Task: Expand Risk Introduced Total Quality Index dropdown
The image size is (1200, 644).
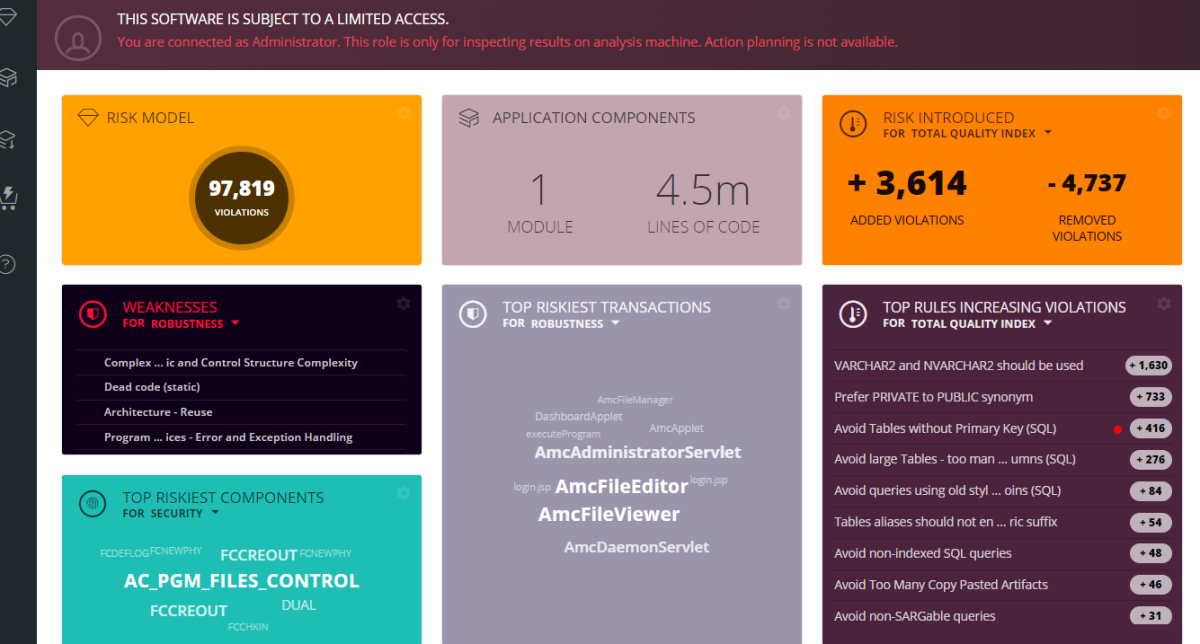Action: (1047, 133)
